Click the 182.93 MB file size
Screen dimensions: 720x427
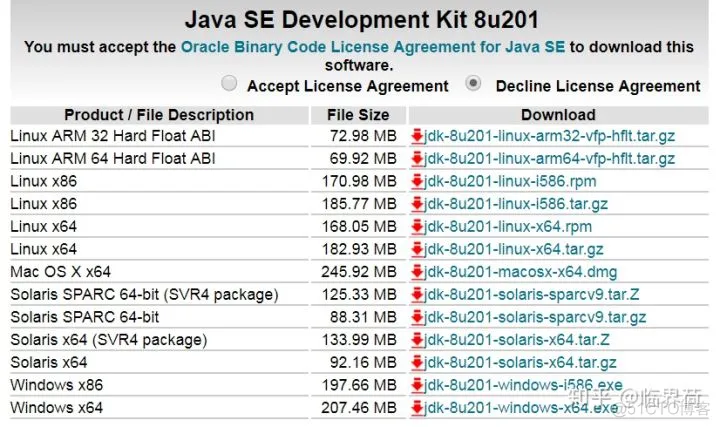point(359,249)
